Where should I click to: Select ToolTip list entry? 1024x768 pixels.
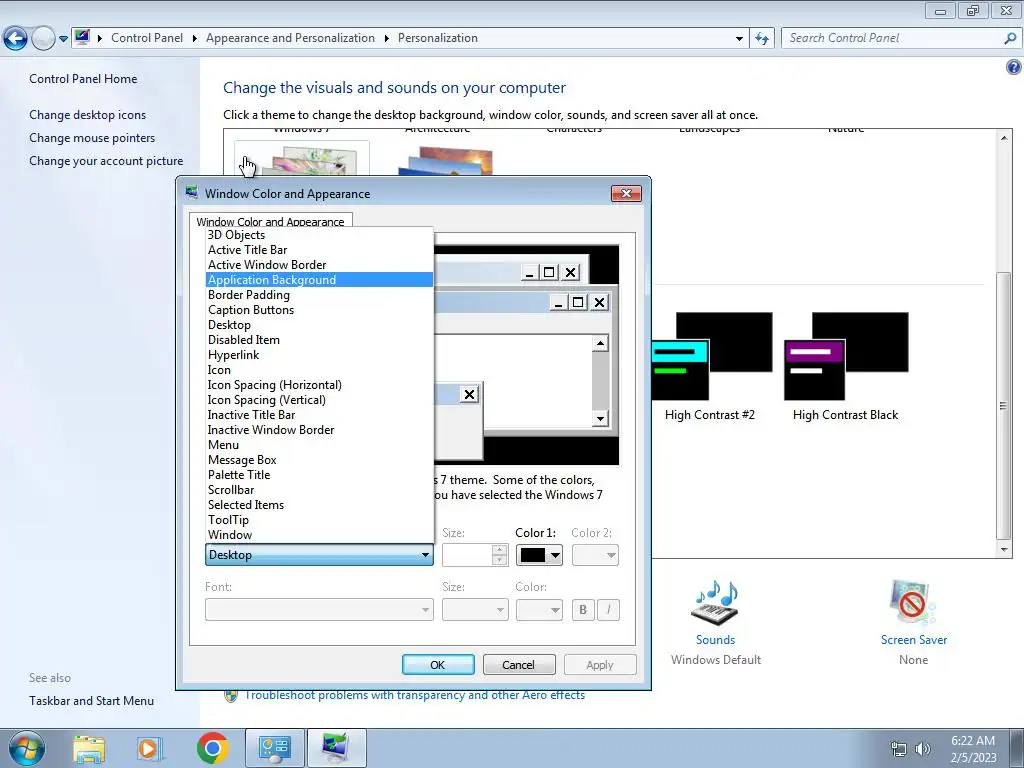(x=319, y=520)
